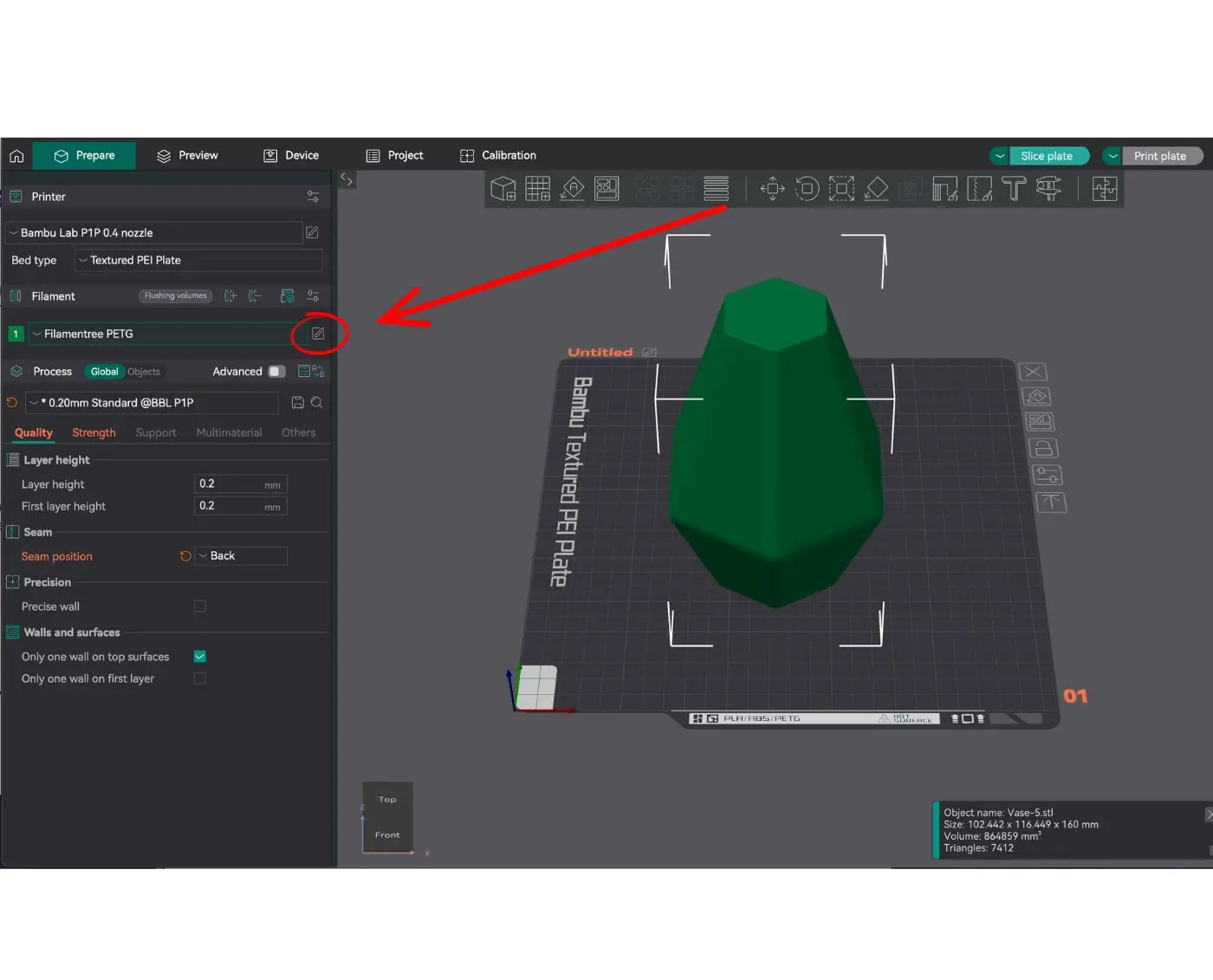
Task: Select the Move tool in toolbar
Action: [x=772, y=188]
